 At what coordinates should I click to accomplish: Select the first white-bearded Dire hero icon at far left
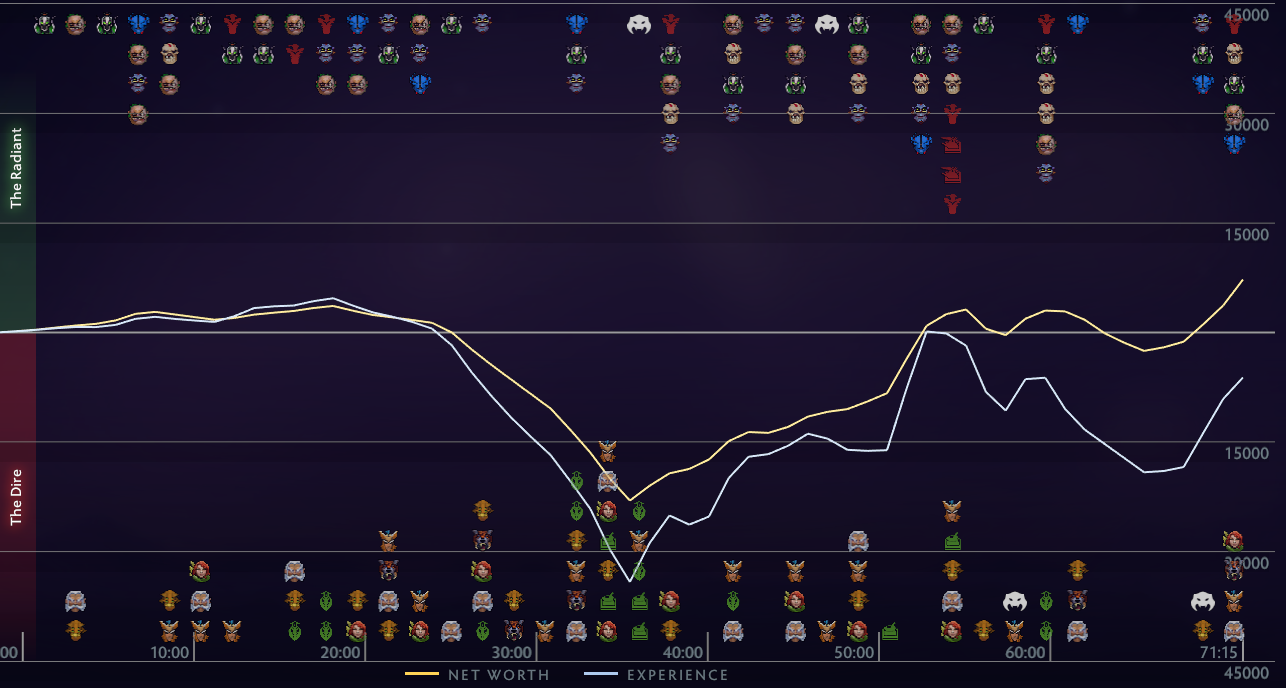75,601
